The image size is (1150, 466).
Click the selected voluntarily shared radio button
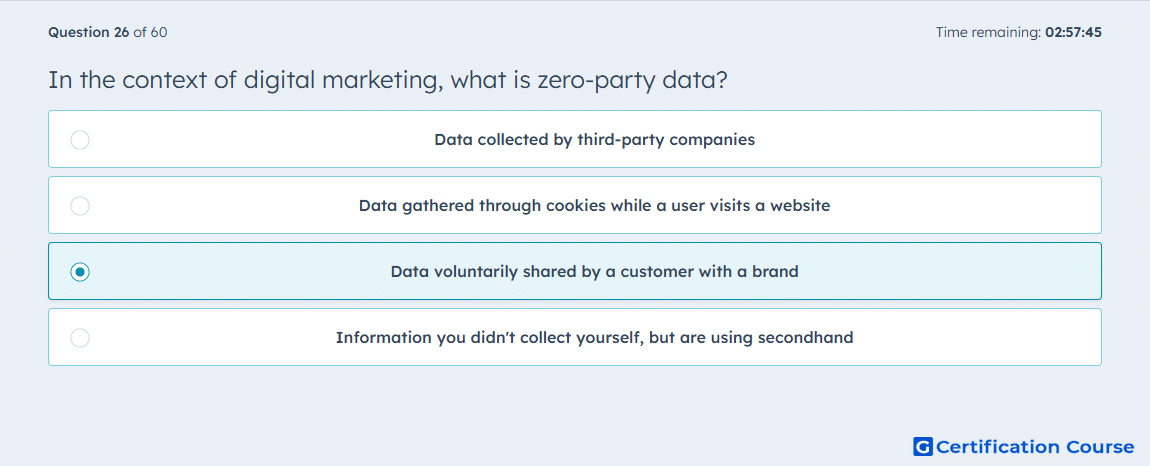click(x=80, y=272)
